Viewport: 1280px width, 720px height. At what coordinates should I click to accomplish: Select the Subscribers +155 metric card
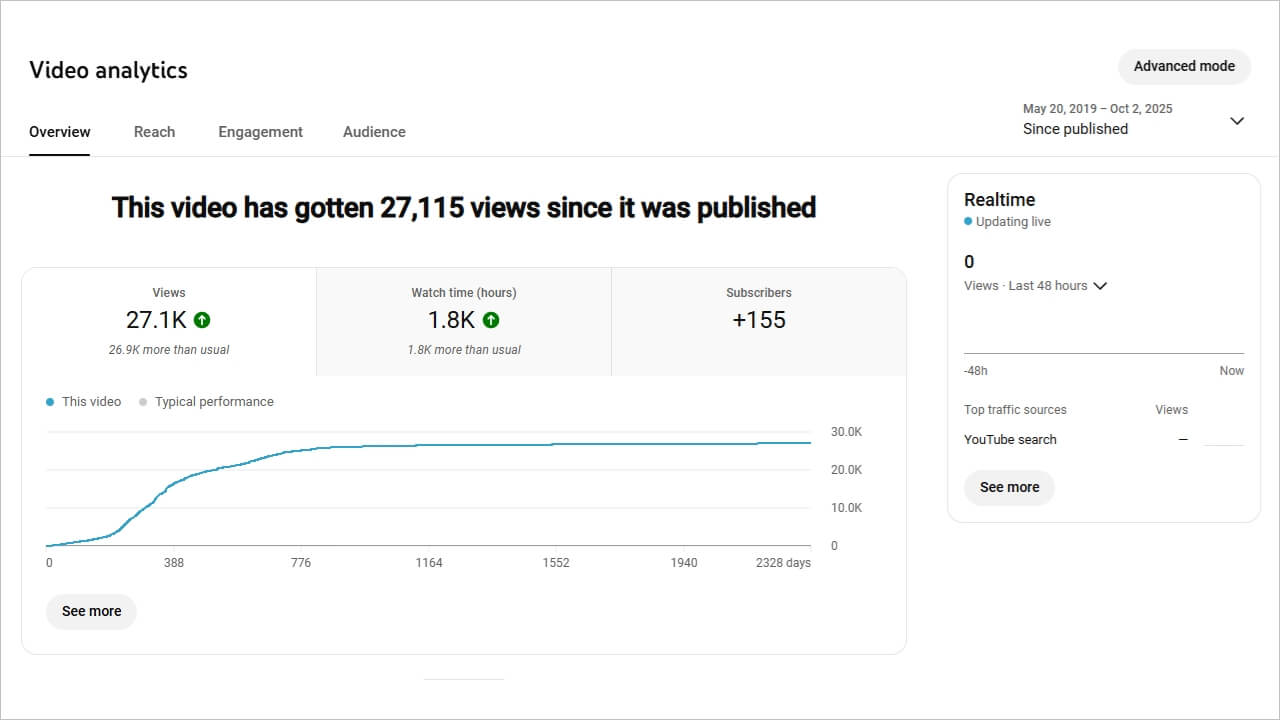click(758, 321)
